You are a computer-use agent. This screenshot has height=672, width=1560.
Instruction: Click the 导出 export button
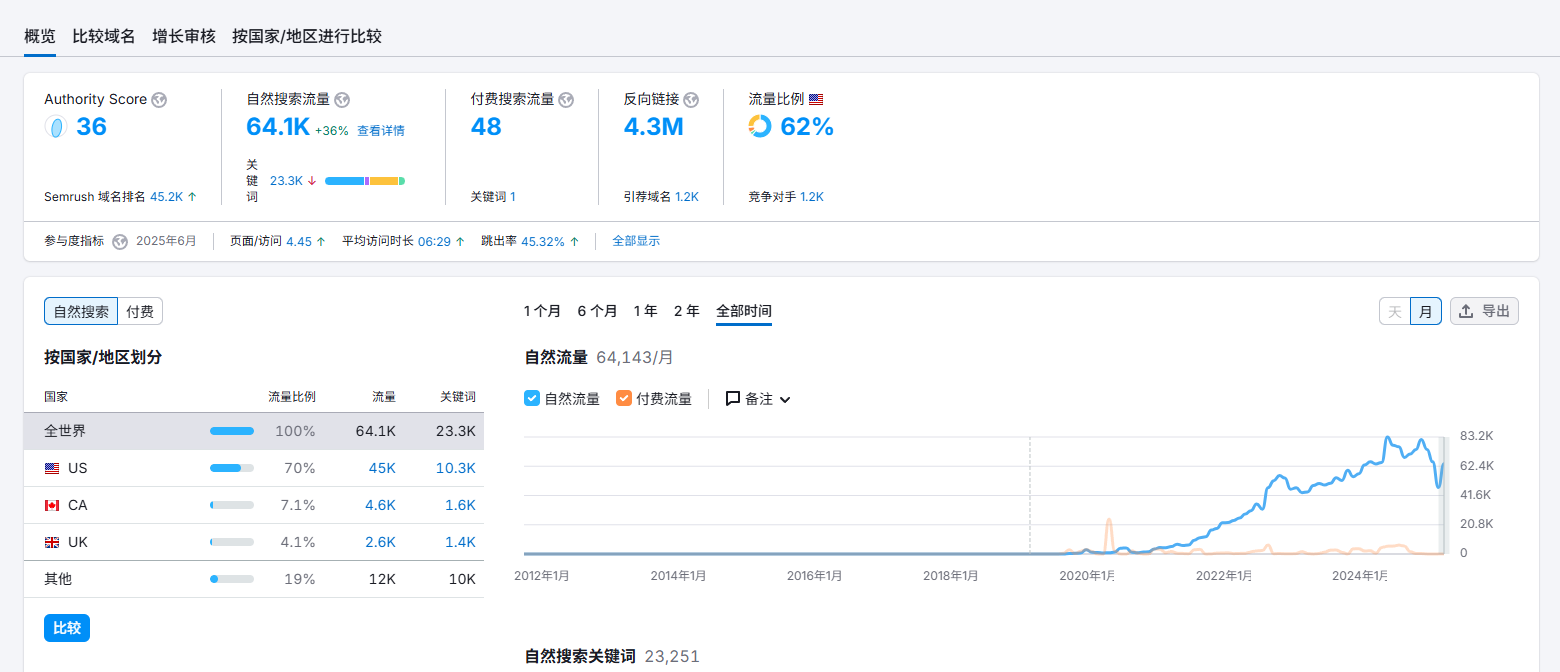click(1484, 311)
